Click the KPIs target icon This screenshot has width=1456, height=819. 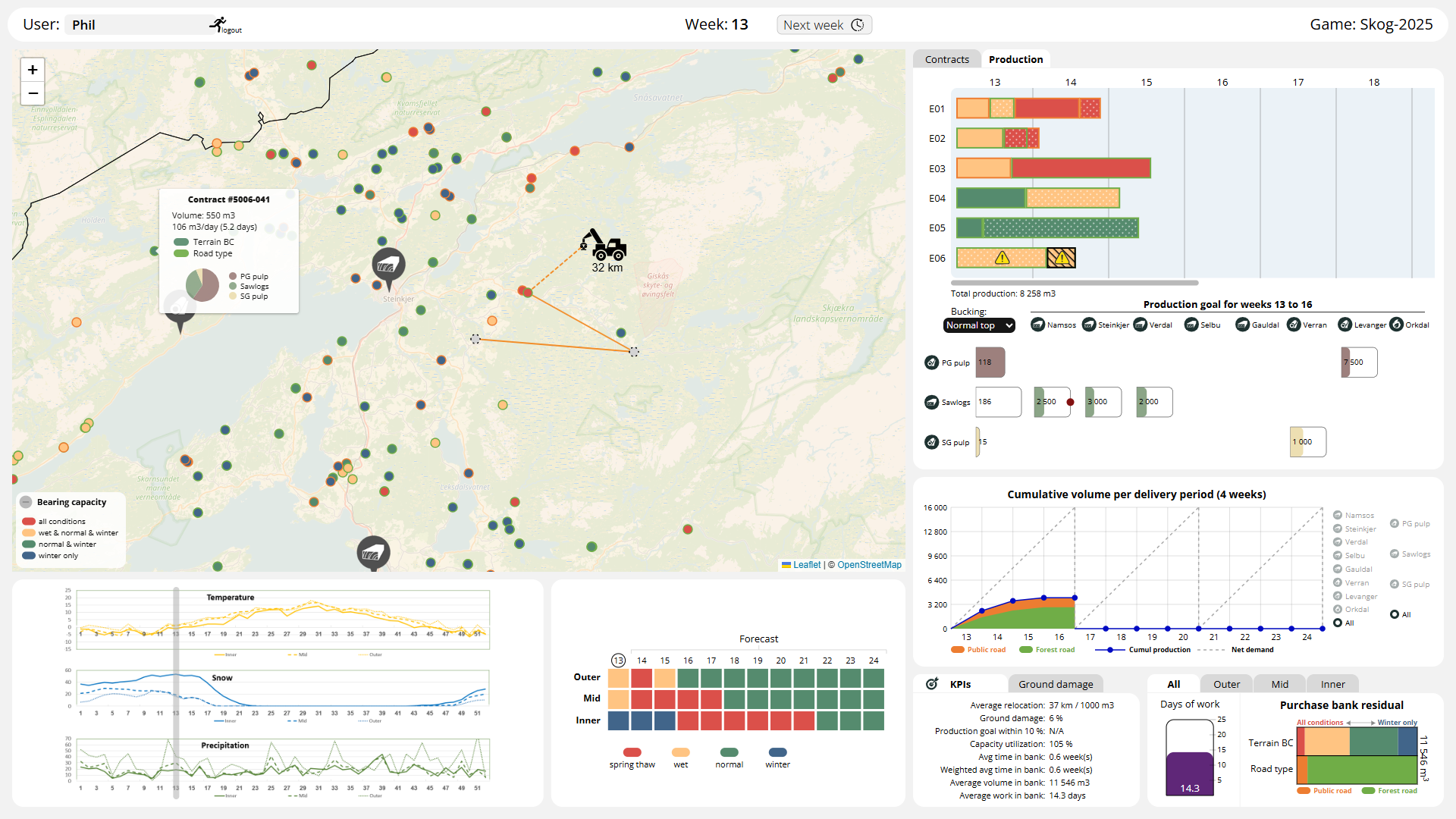pos(932,684)
